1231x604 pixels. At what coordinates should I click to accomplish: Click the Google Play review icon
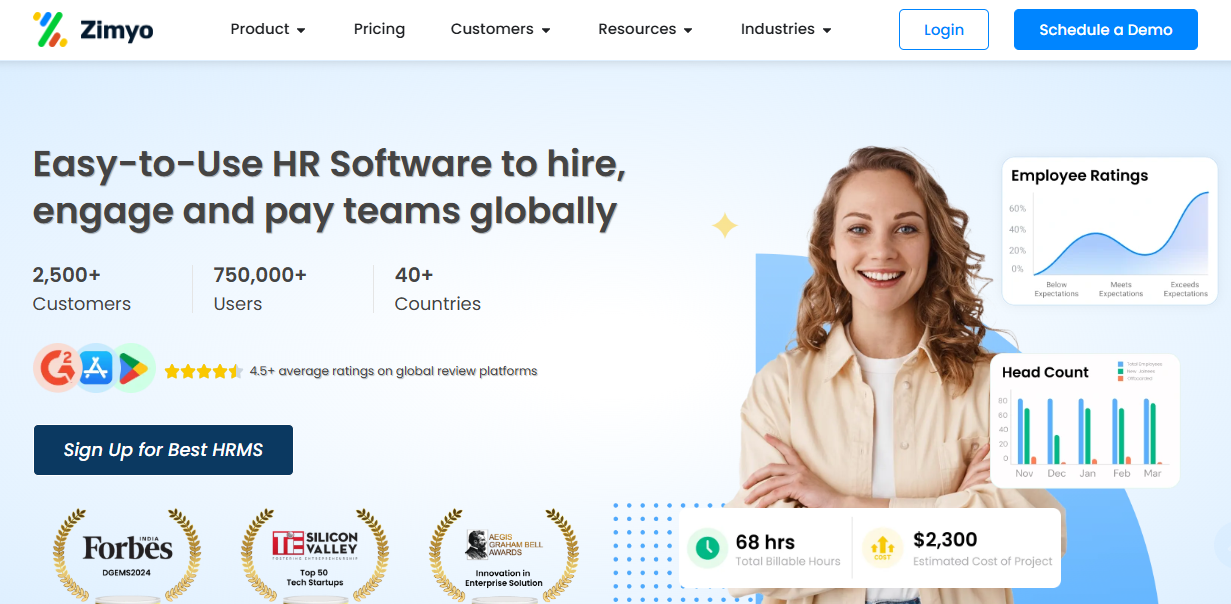point(132,368)
